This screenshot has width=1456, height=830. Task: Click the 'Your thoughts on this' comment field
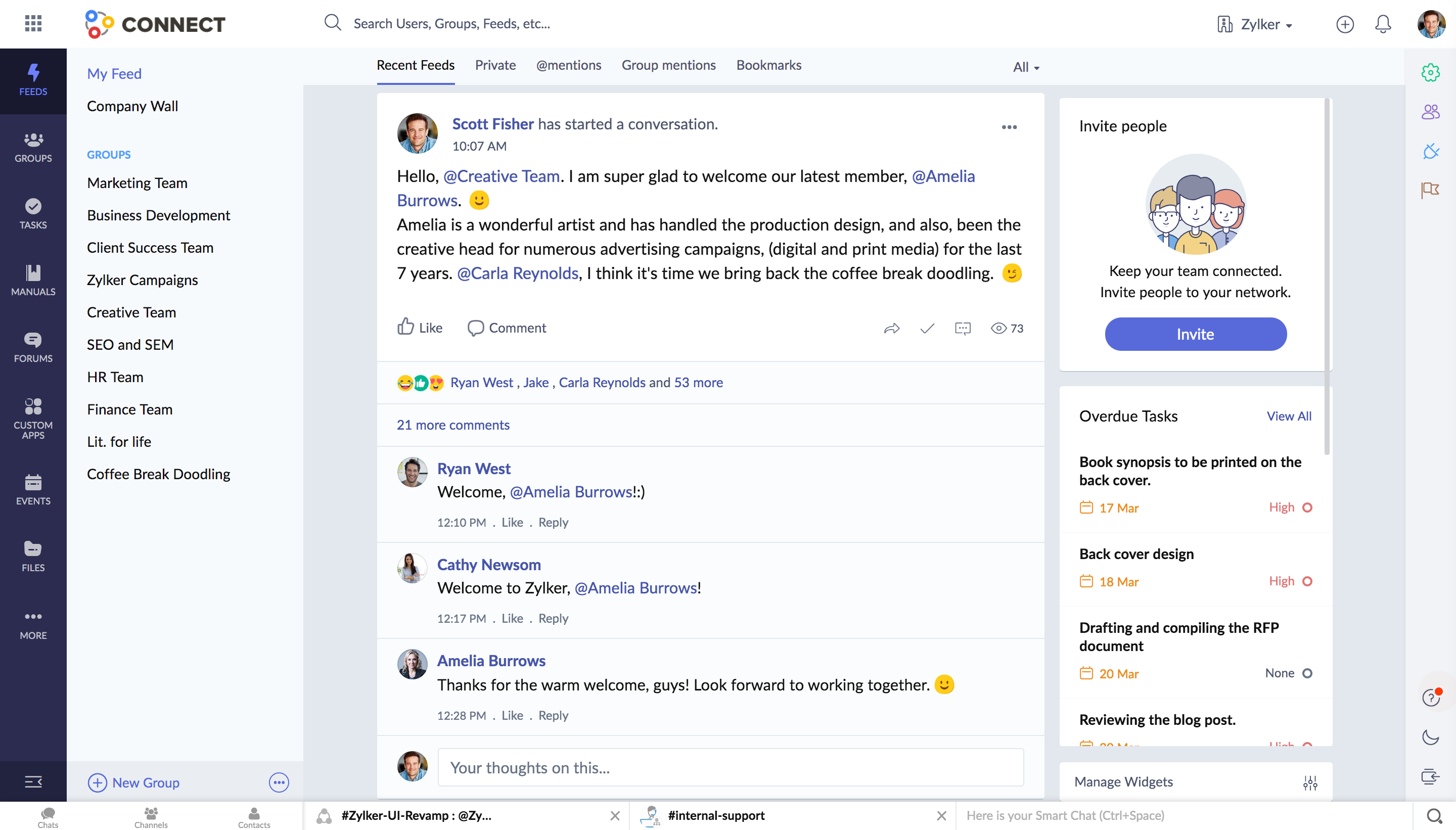[730, 767]
